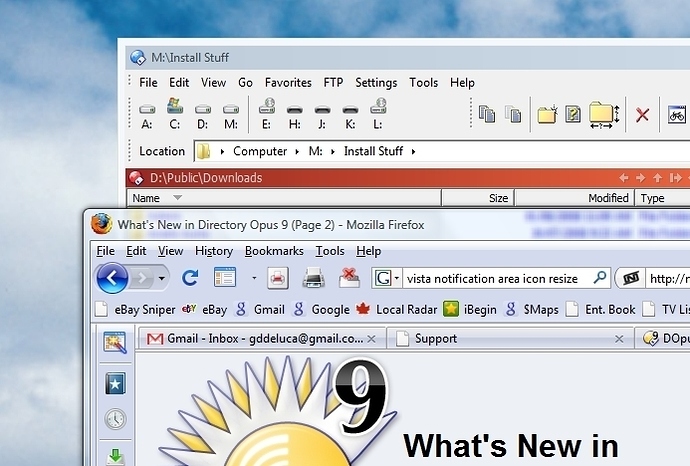
Task: Open the back/forward history dropdown arrow
Action: coord(161,278)
